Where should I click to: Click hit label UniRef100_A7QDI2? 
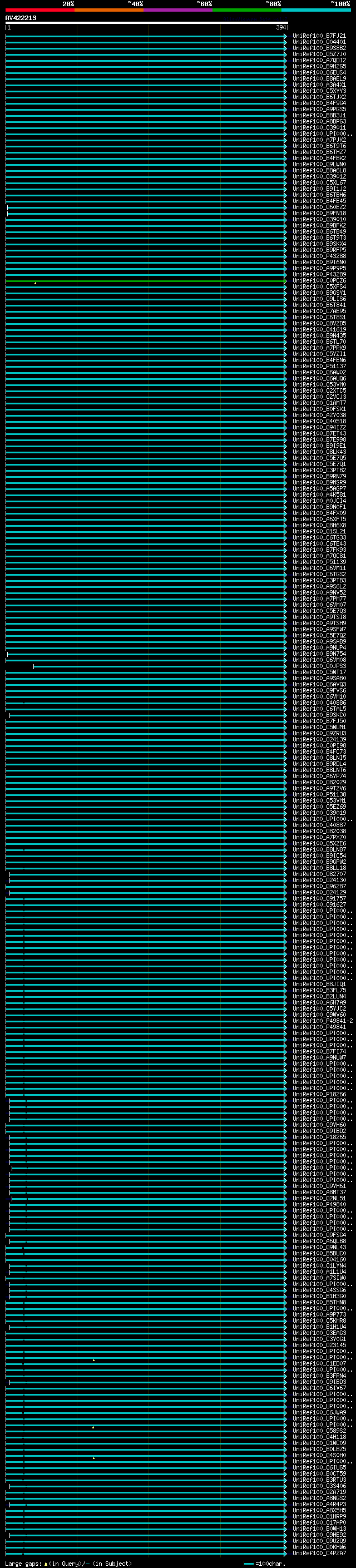tap(319, 60)
